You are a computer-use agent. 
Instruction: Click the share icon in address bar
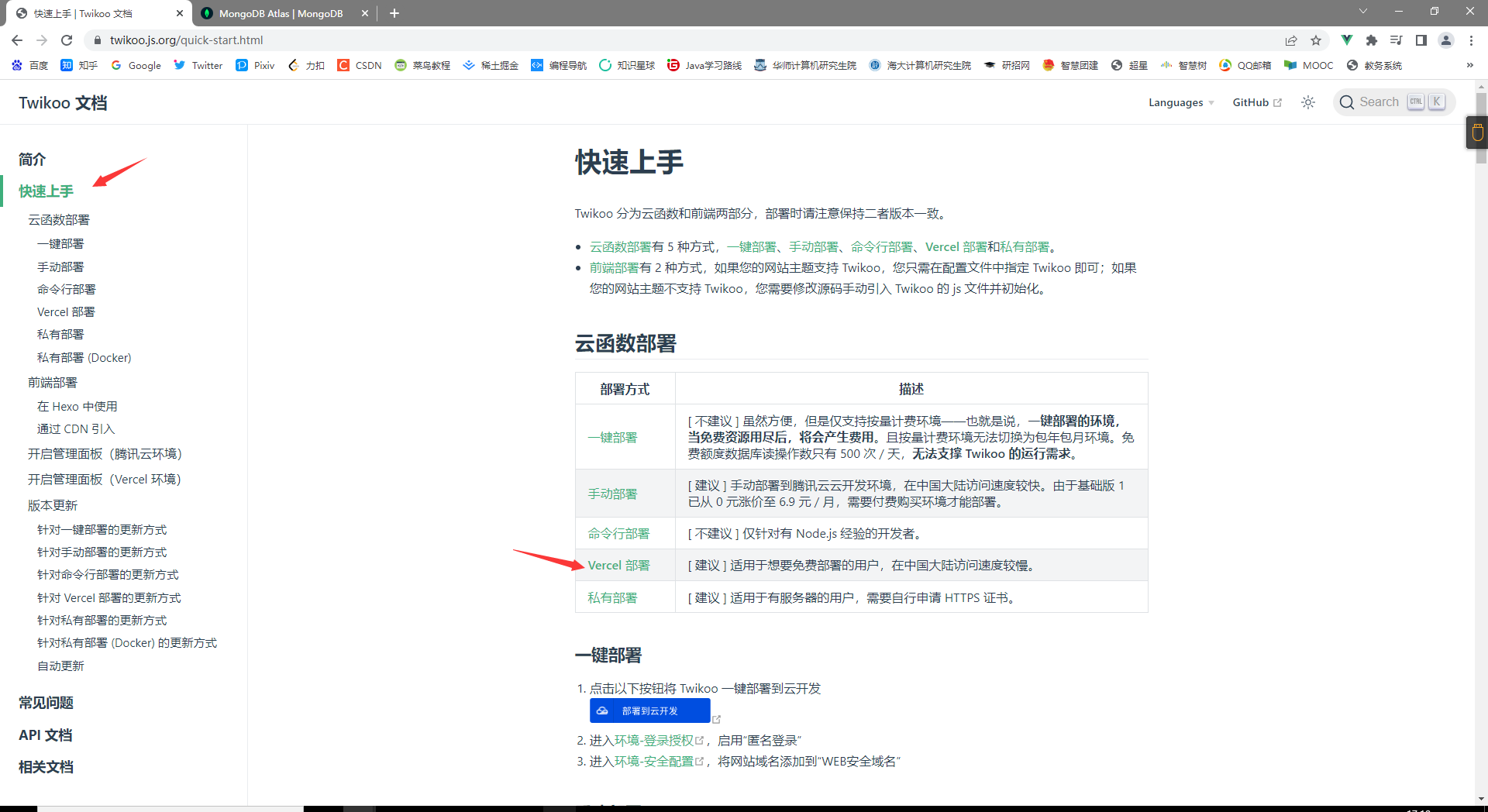1290,40
